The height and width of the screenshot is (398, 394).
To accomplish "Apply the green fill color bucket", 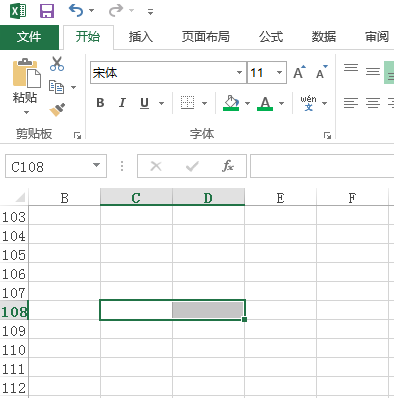I will tap(231, 103).
